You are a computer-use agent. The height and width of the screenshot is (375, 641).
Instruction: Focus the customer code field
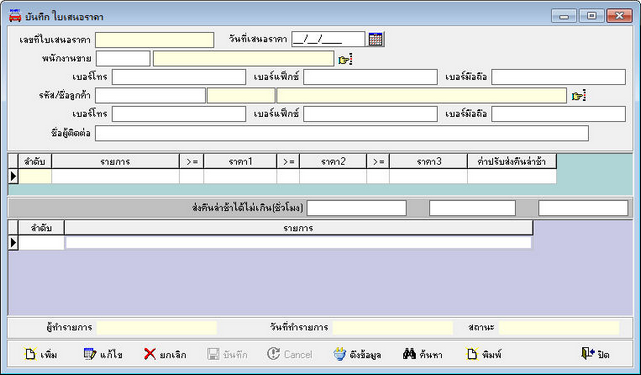[150, 96]
